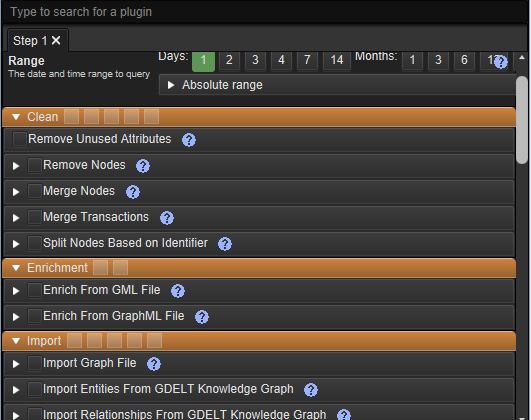Tick the Merge Nodes checkbox

(x=35, y=191)
